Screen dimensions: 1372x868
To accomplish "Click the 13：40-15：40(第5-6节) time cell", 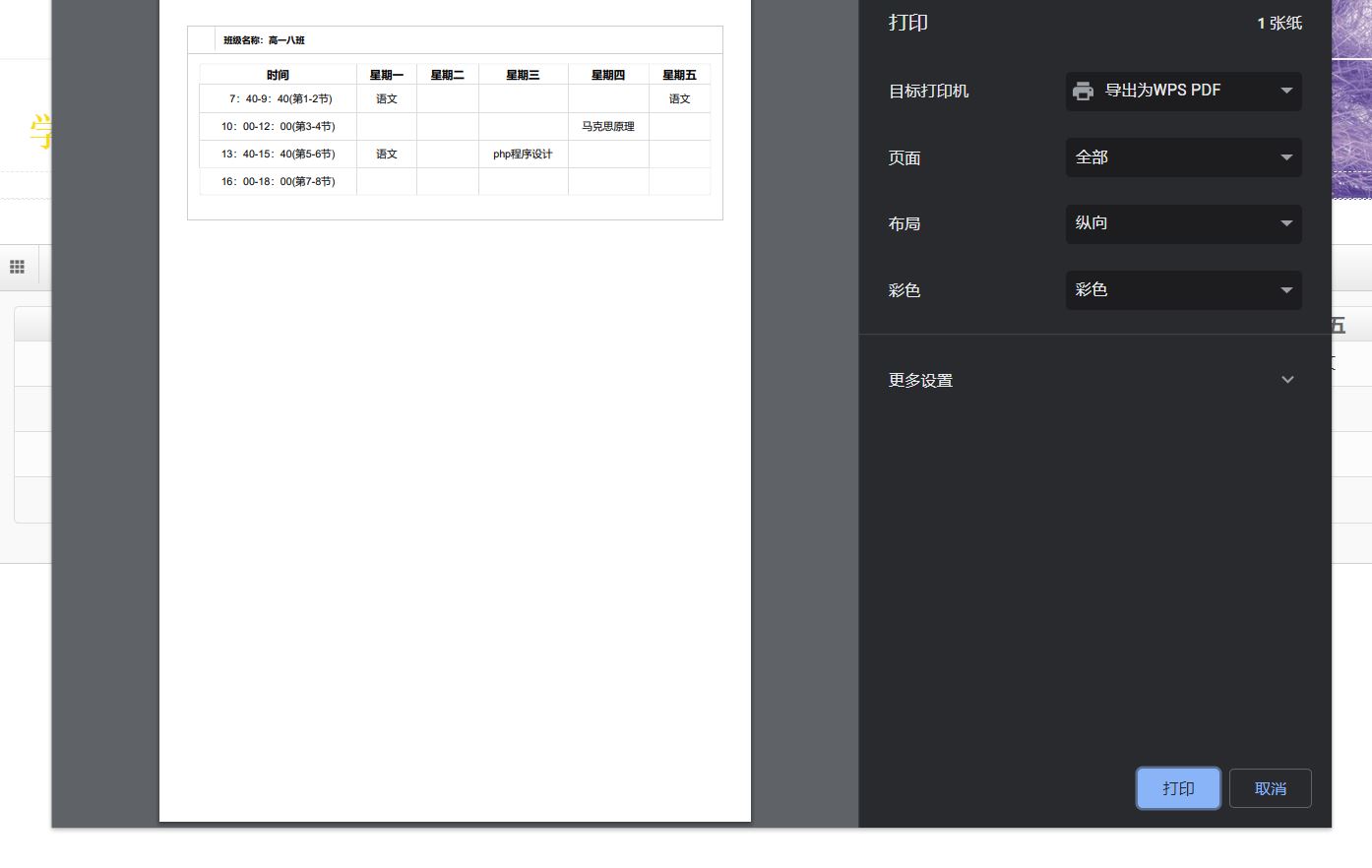I will pyautogui.click(x=278, y=154).
